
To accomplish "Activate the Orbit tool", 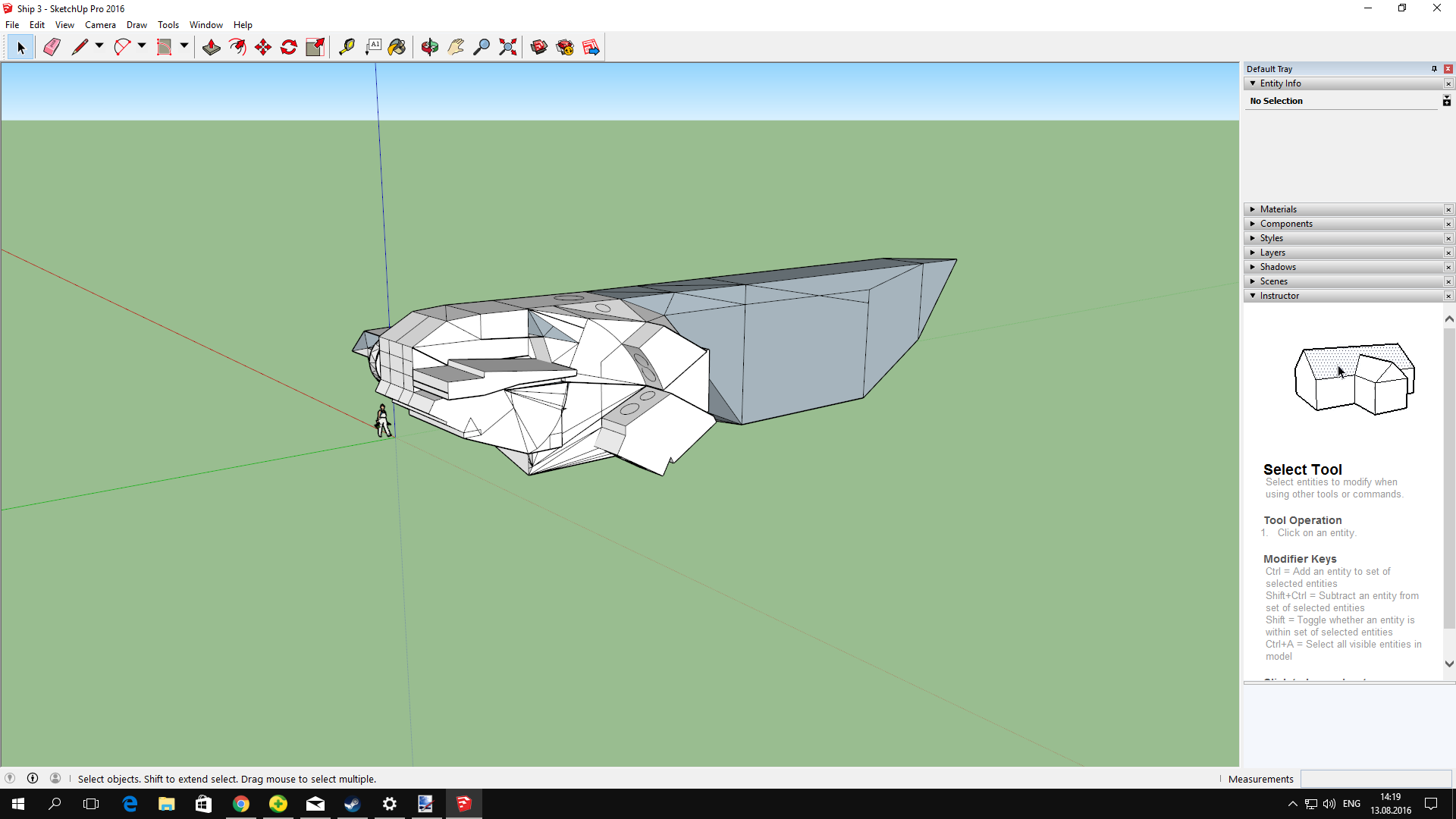I will point(430,47).
